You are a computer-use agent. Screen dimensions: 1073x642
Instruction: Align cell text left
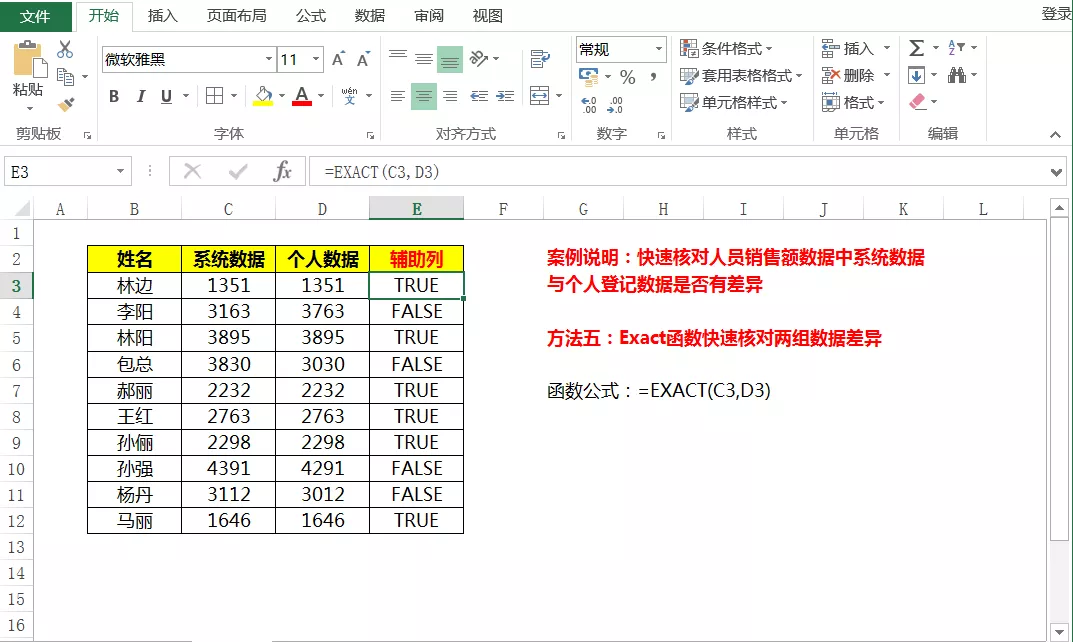[x=398, y=96]
